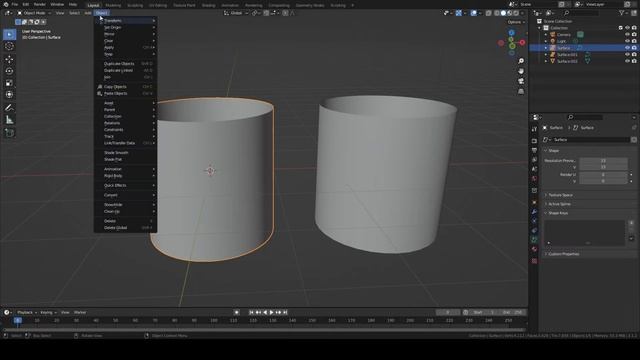This screenshot has height=360, width=640.
Task: Jump to the start frame in timeline
Action: pos(251,312)
